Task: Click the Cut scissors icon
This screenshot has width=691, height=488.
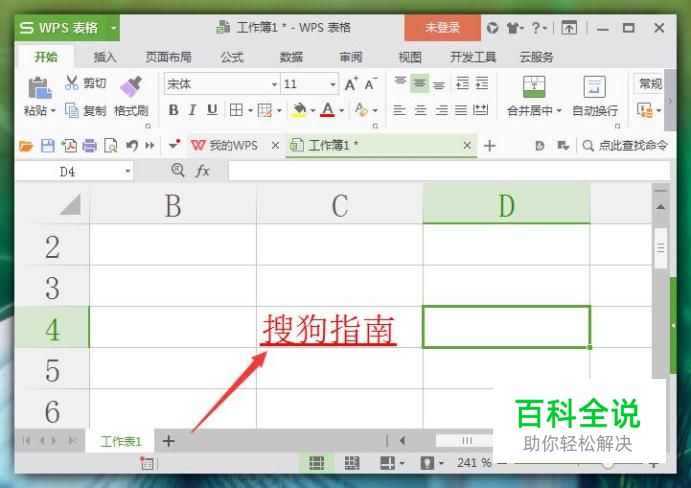Action: point(71,82)
